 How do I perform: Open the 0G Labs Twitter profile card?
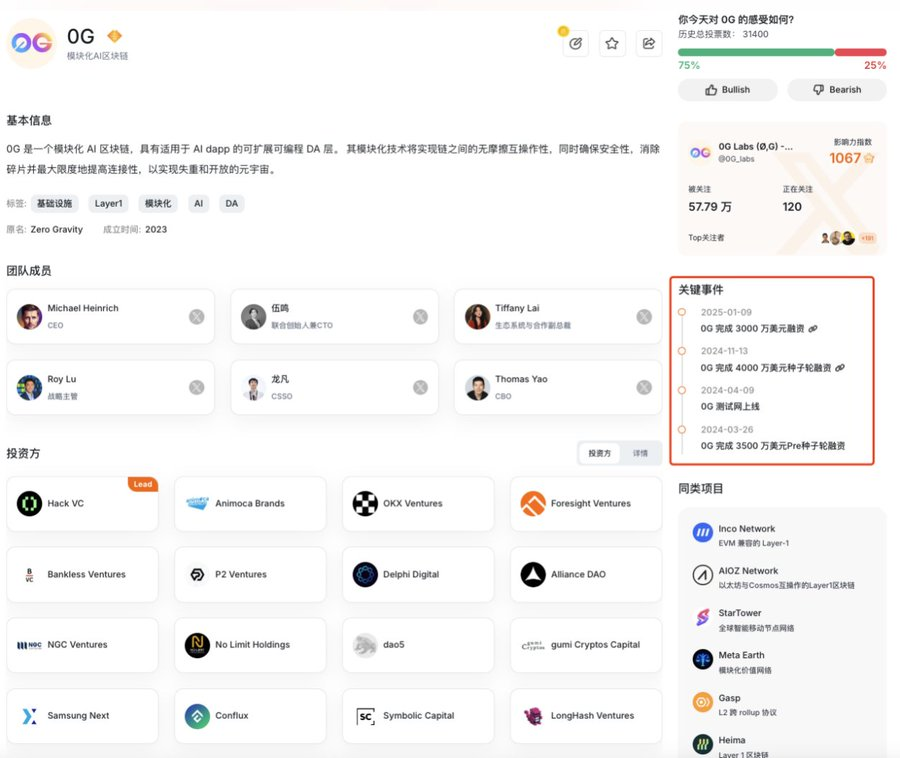coord(782,188)
